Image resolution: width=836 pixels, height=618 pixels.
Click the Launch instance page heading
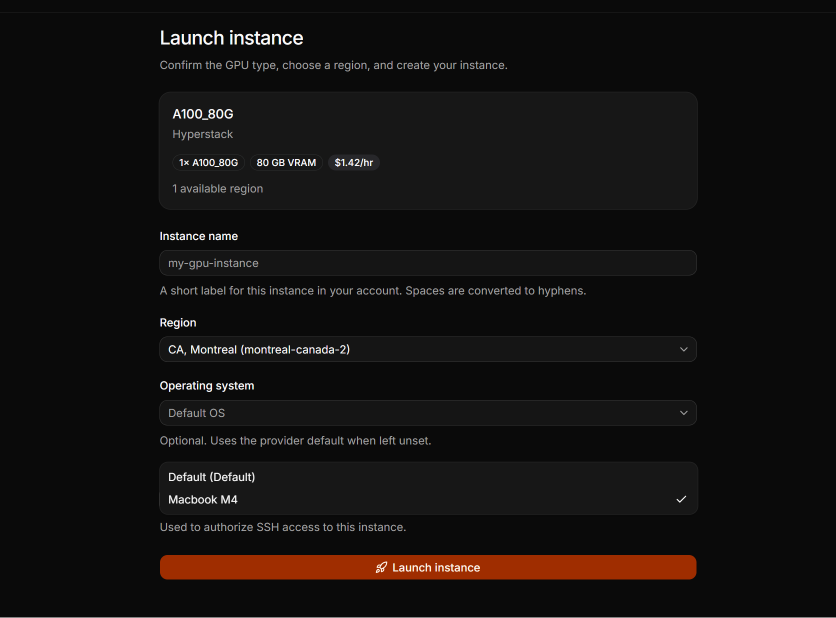pyautogui.click(x=231, y=38)
